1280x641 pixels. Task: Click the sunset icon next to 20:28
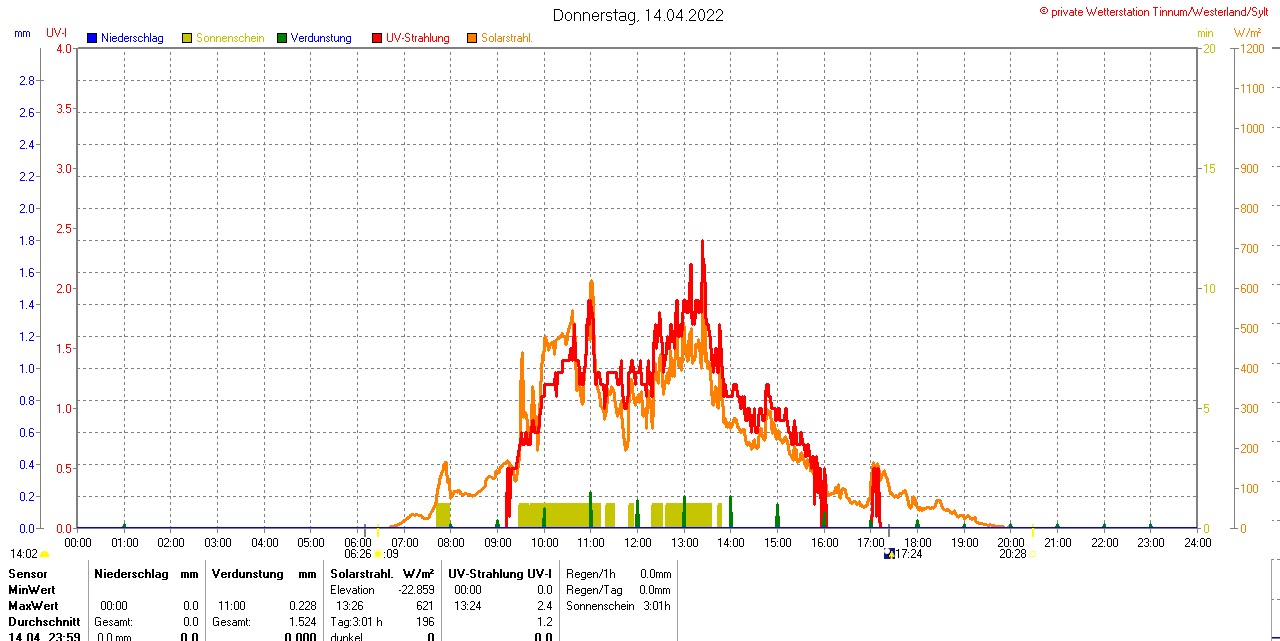pos(1031,554)
